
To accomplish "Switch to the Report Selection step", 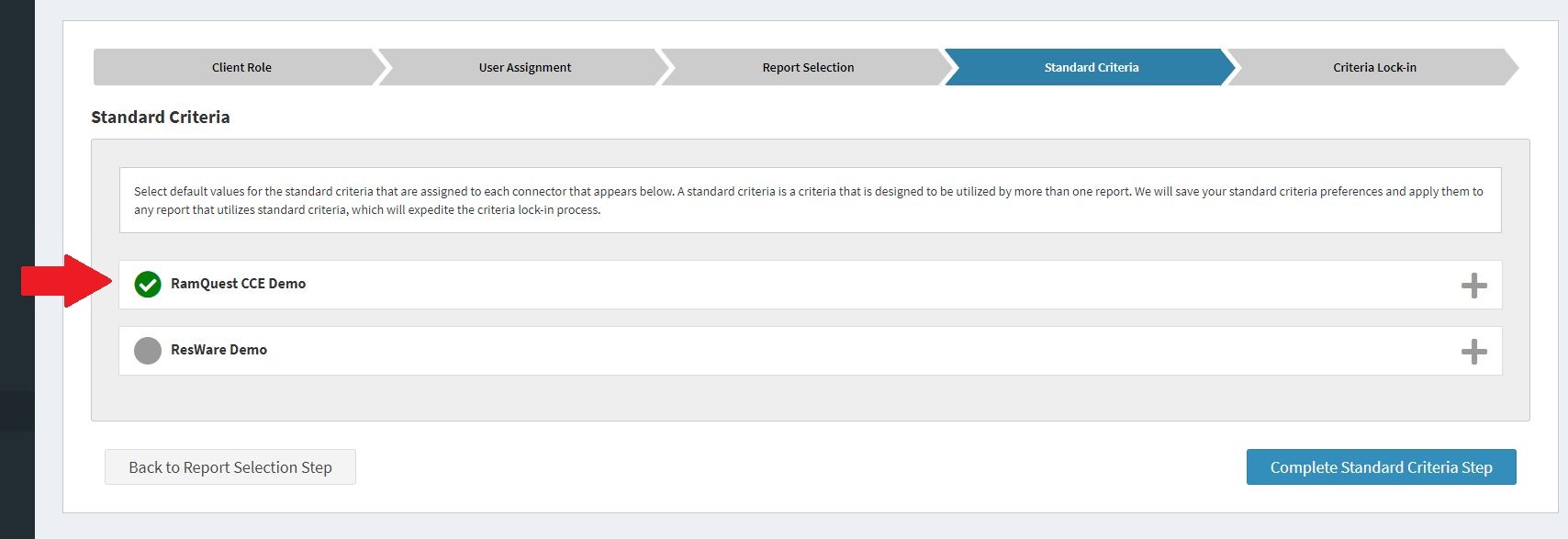I will pyautogui.click(x=807, y=66).
